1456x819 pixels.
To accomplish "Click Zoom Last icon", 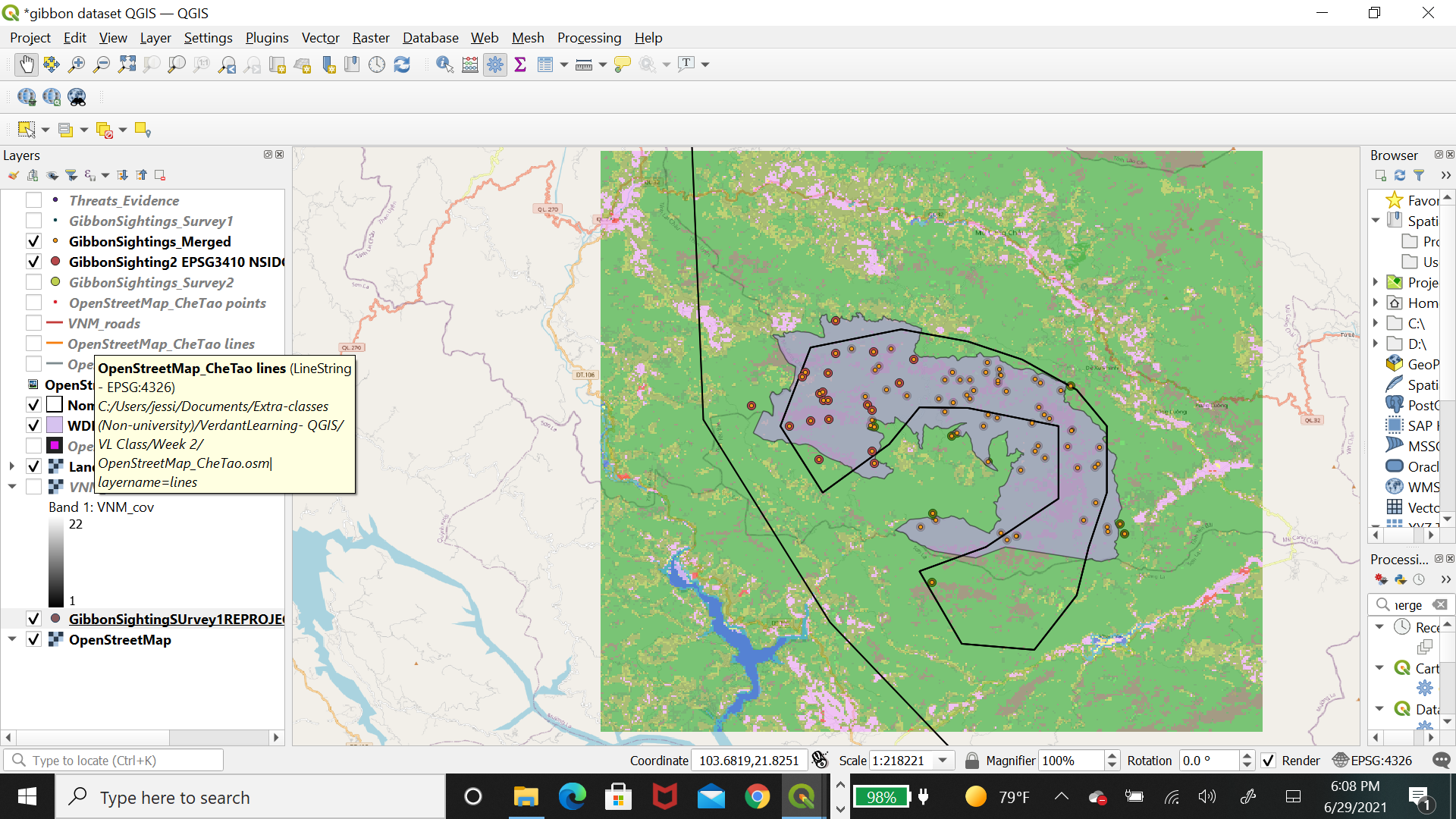I will click(x=227, y=64).
